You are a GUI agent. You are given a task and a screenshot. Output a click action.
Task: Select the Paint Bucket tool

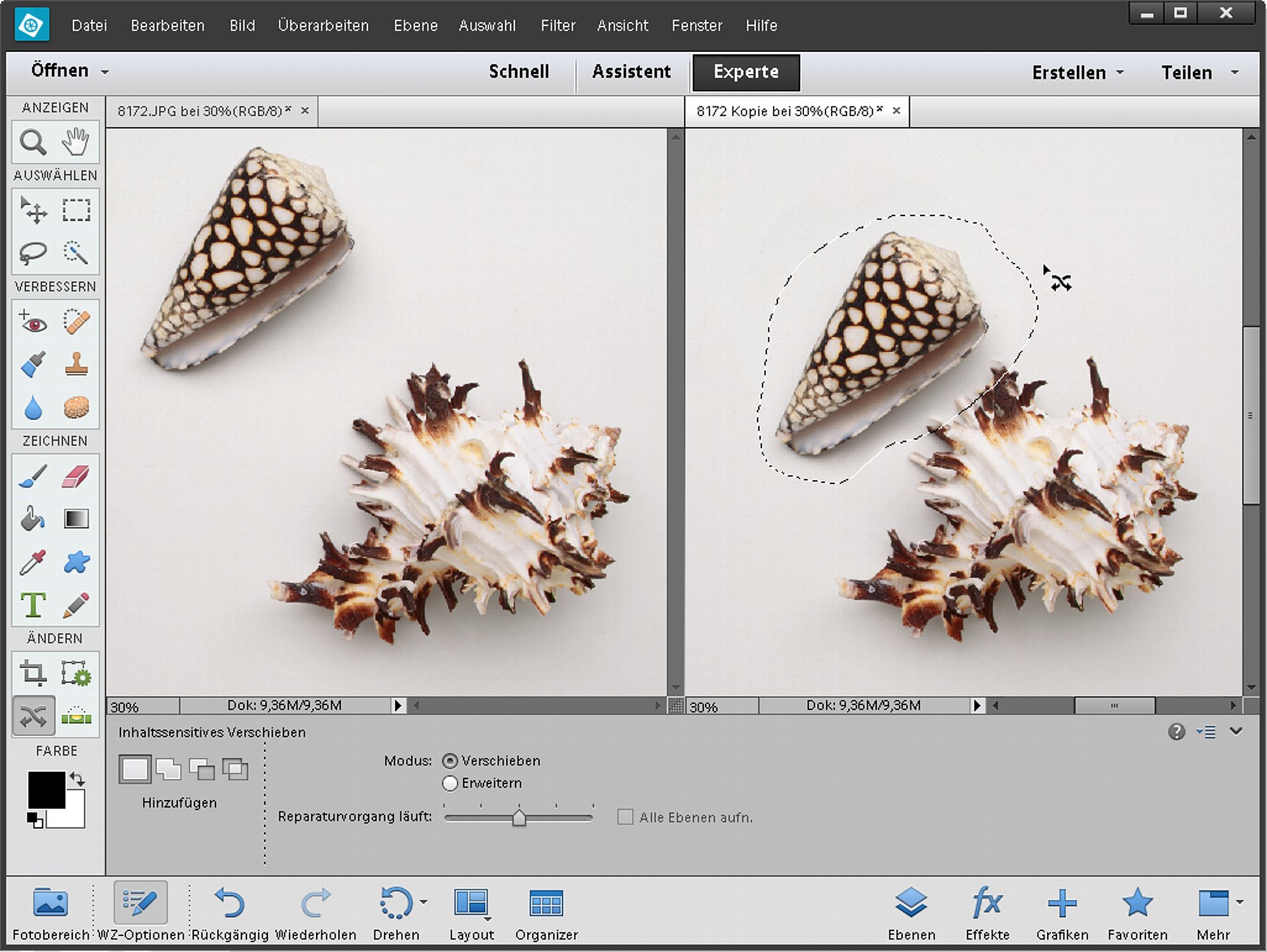pyautogui.click(x=33, y=519)
